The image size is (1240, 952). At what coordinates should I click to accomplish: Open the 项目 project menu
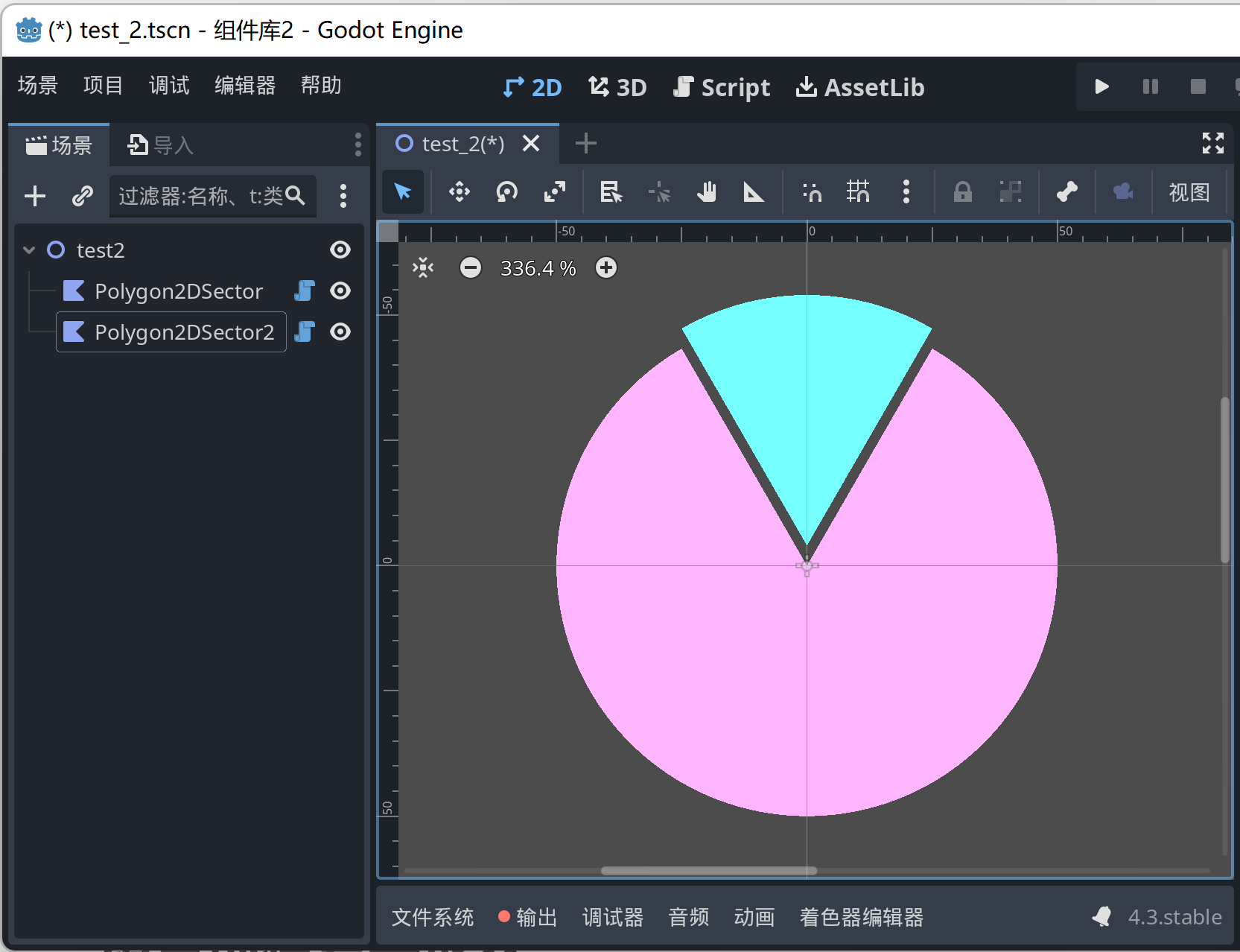pyautogui.click(x=103, y=86)
